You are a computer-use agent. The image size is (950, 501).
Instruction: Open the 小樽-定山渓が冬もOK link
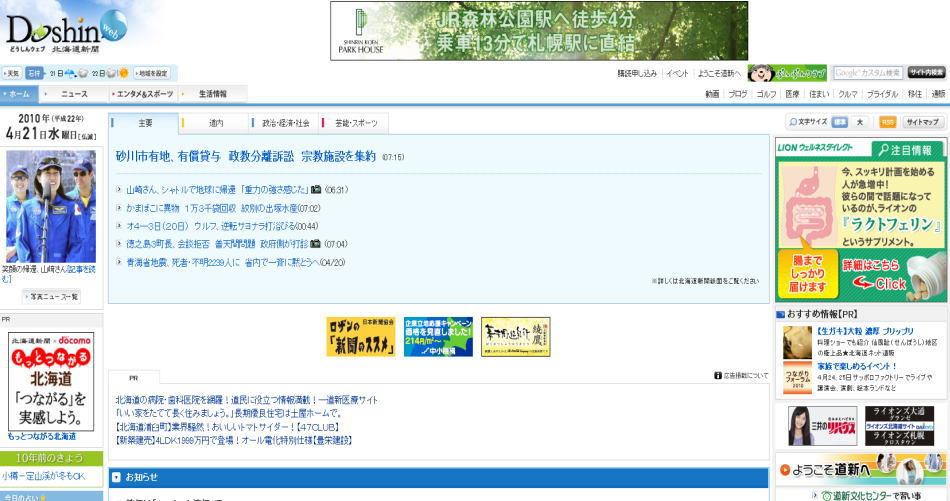pyautogui.click(x=43, y=476)
